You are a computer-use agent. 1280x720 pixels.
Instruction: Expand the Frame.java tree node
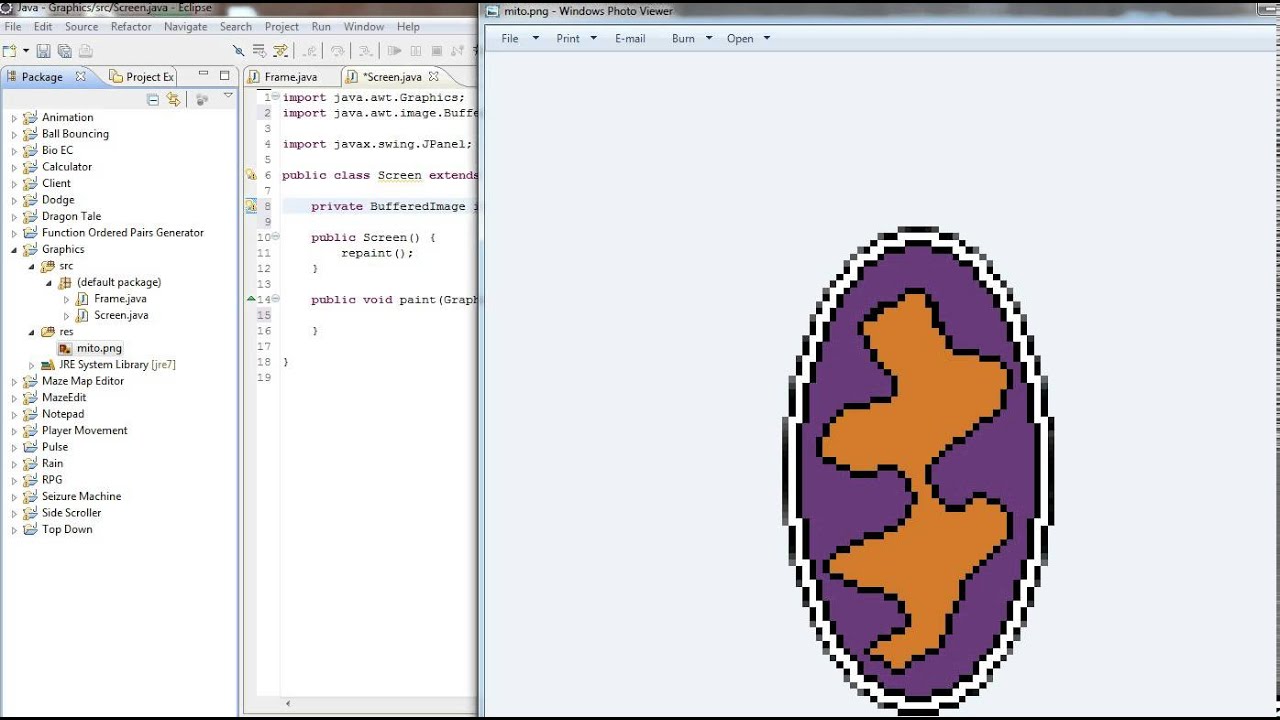coord(67,299)
